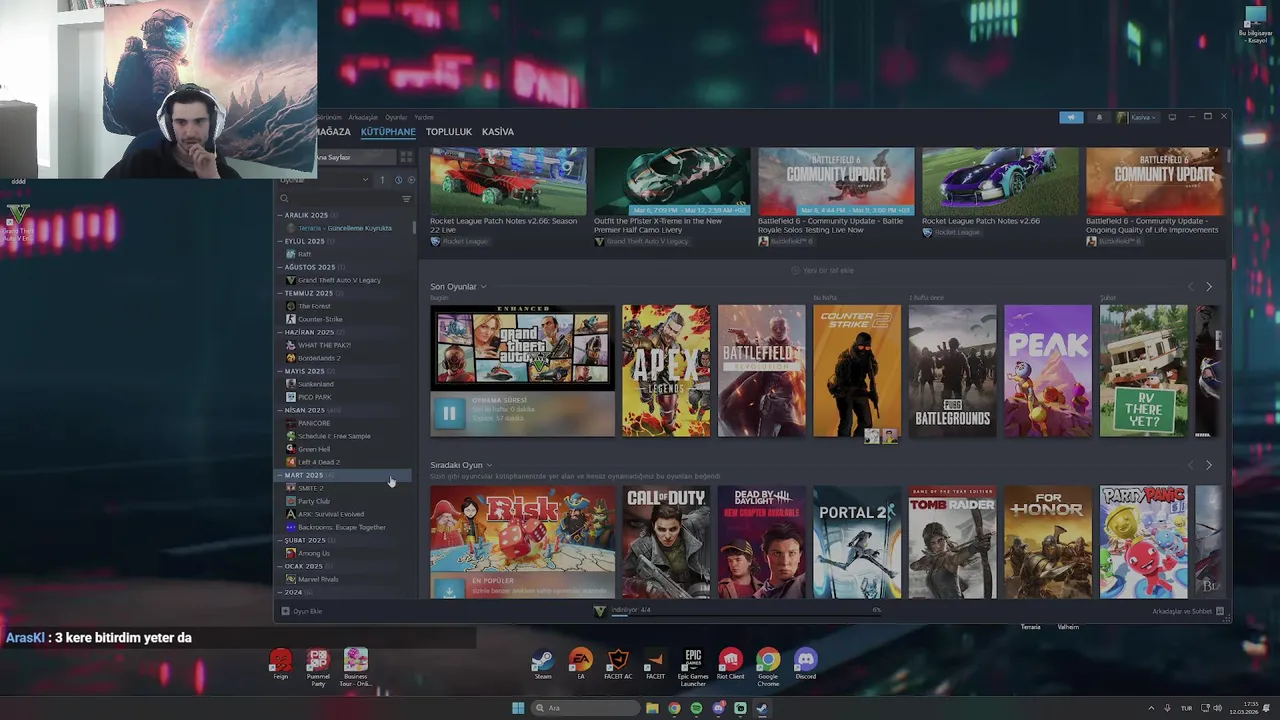Open EA desktop shortcut
The image size is (1280, 720).
[580, 665]
